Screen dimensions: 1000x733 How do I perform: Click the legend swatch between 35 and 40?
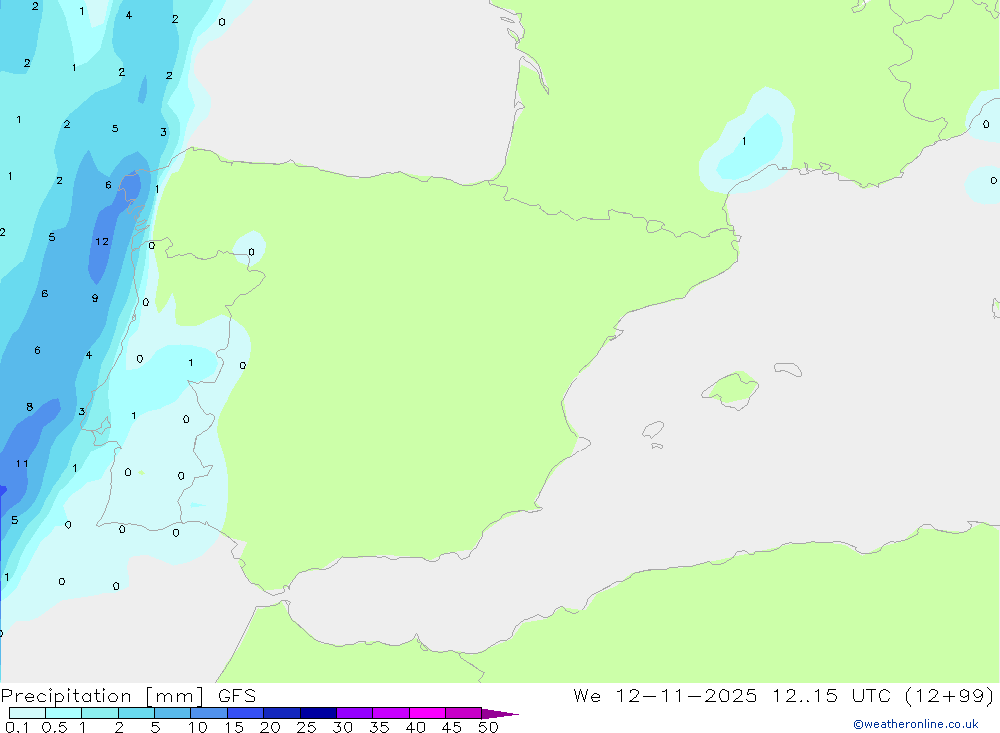tap(390, 713)
